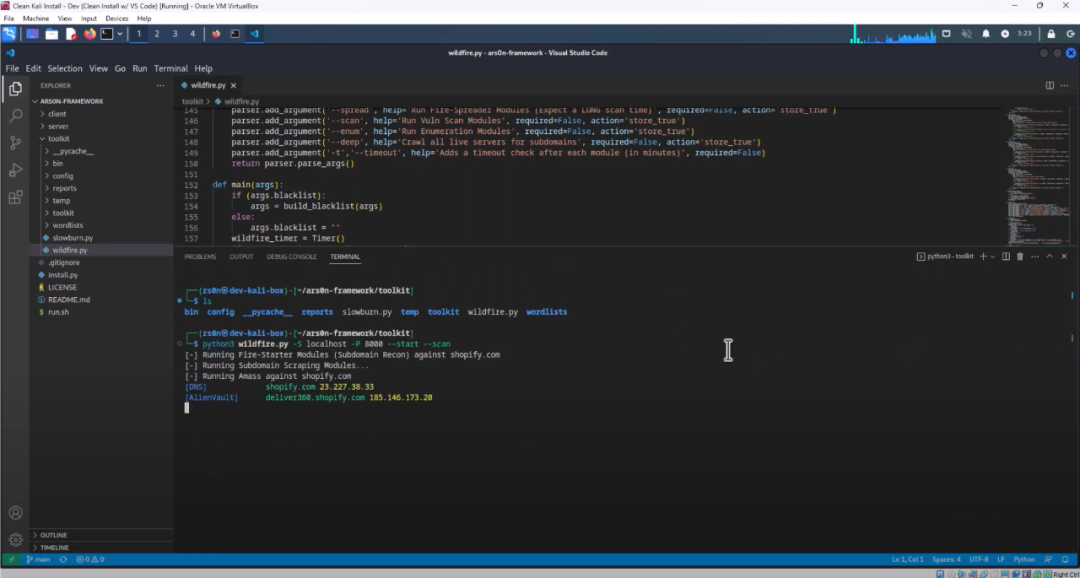Click the main branch in the status bar
This screenshot has width=1080, height=578.
(x=39, y=559)
